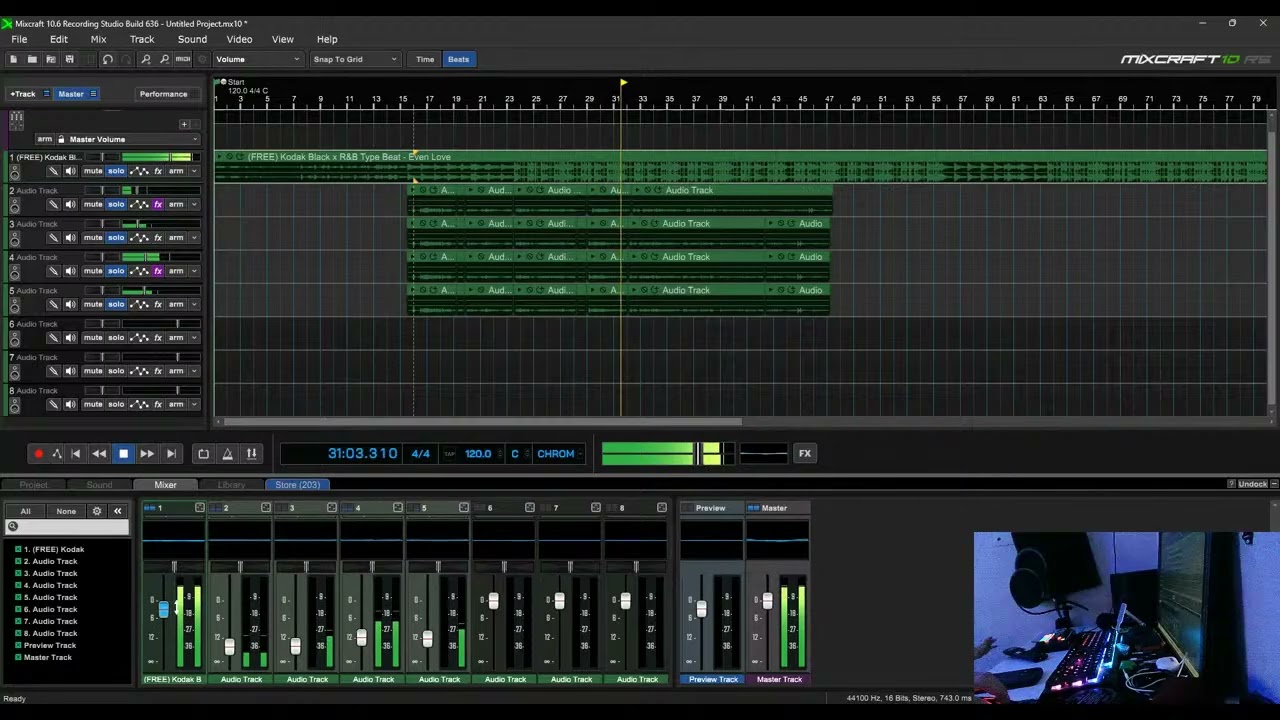The height and width of the screenshot is (720, 1280).
Task: Open the Mix menu
Action: tap(98, 39)
